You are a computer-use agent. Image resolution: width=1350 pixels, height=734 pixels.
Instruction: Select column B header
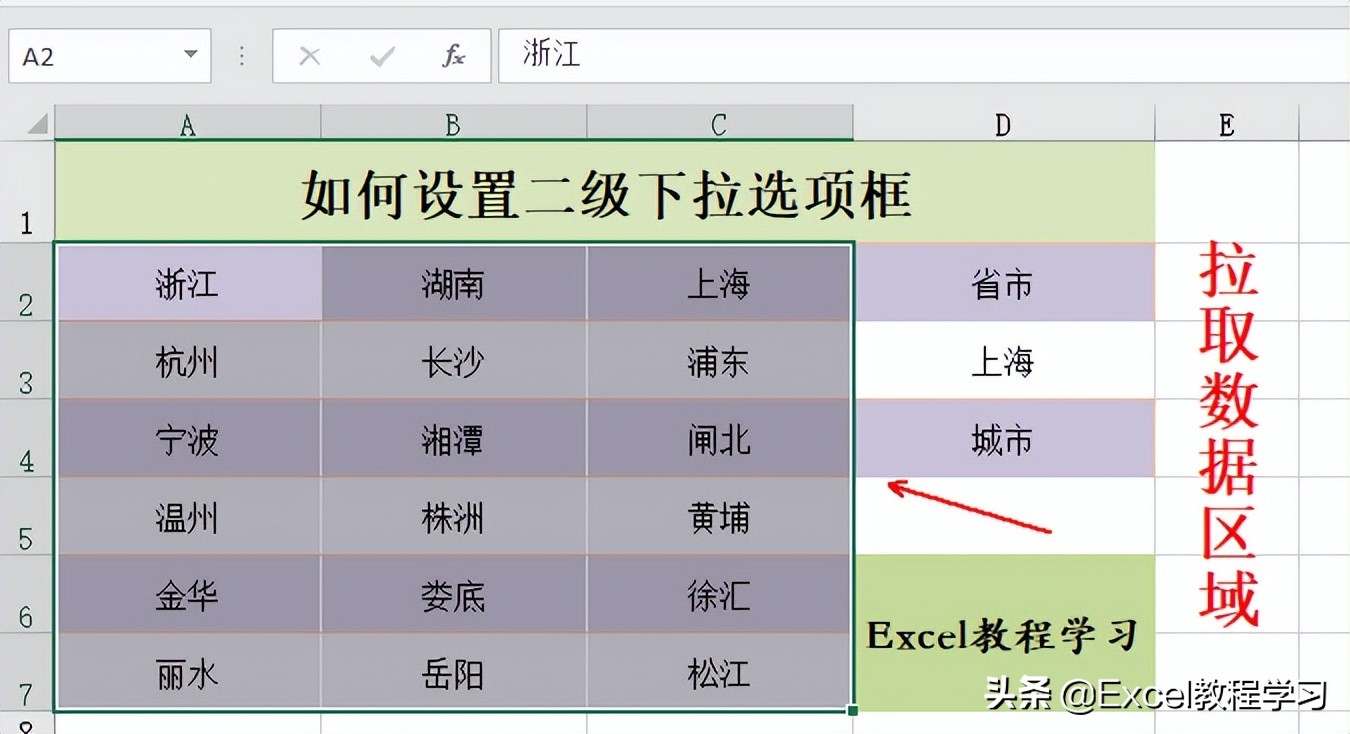[453, 123]
